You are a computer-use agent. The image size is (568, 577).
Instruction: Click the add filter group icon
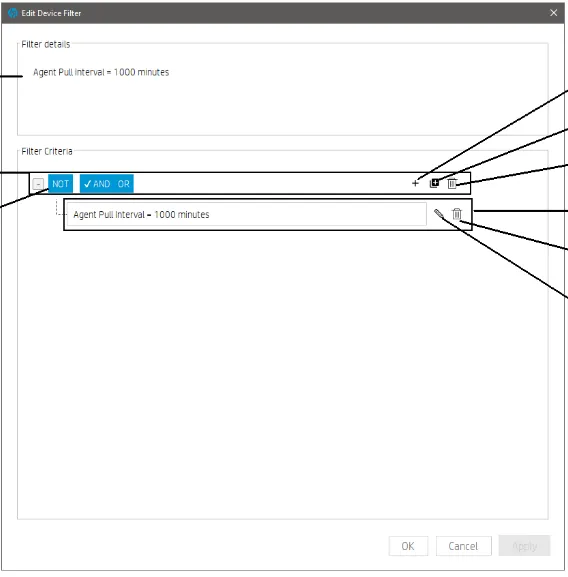click(434, 183)
